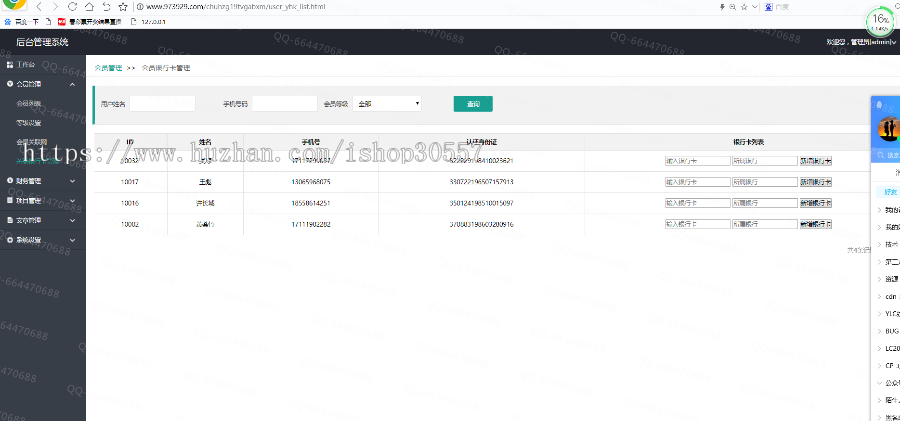The image size is (900, 421).
Task: Click the lightning speed-mode icon in the address bar
Action: 723,7
